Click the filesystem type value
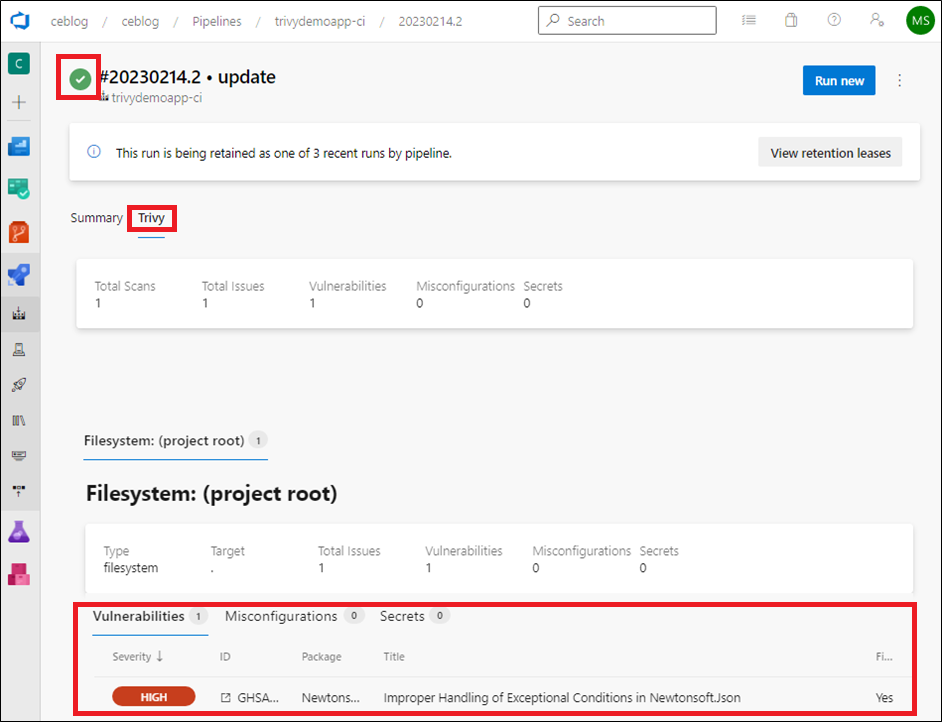This screenshot has height=722, width=942. [130, 568]
